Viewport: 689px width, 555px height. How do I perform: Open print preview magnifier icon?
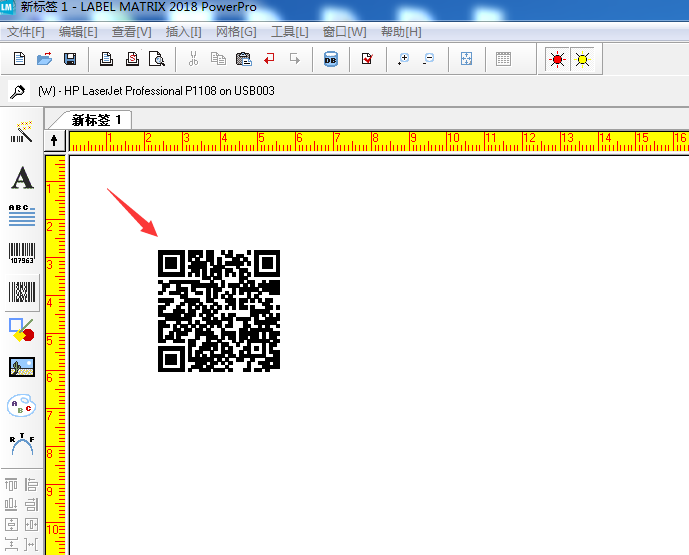tap(157, 58)
